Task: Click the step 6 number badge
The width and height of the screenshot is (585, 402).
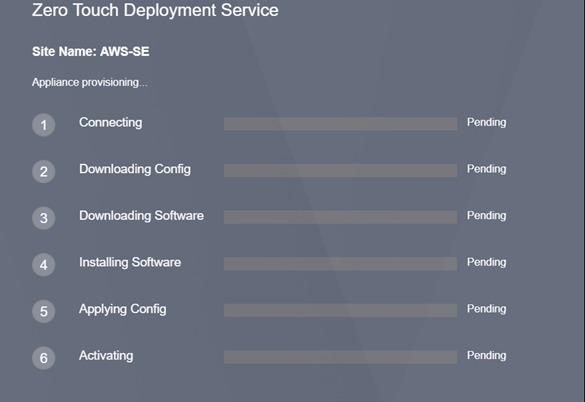Action: click(44, 358)
